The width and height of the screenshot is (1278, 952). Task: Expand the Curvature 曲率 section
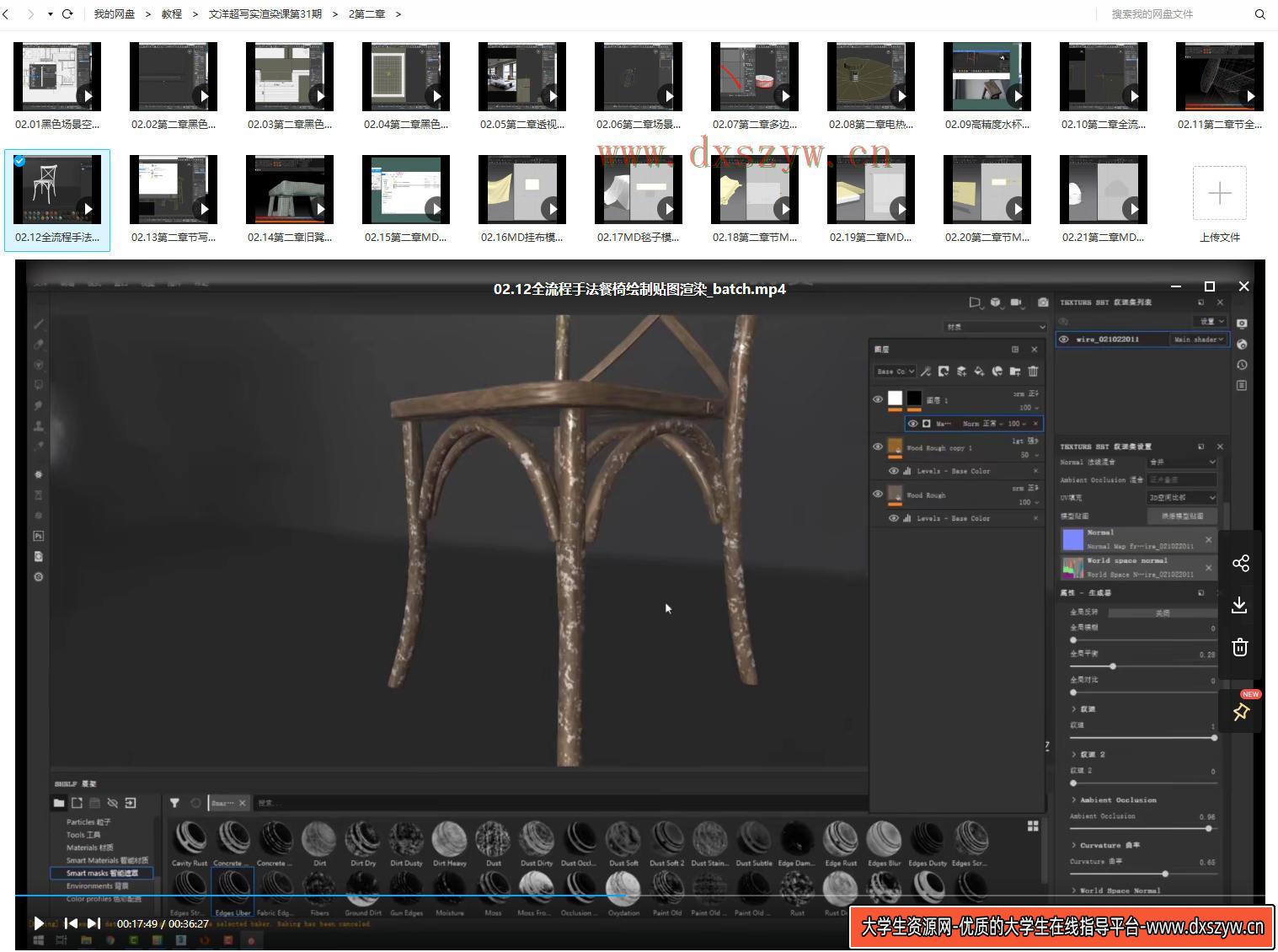(x=1105, y=845)
